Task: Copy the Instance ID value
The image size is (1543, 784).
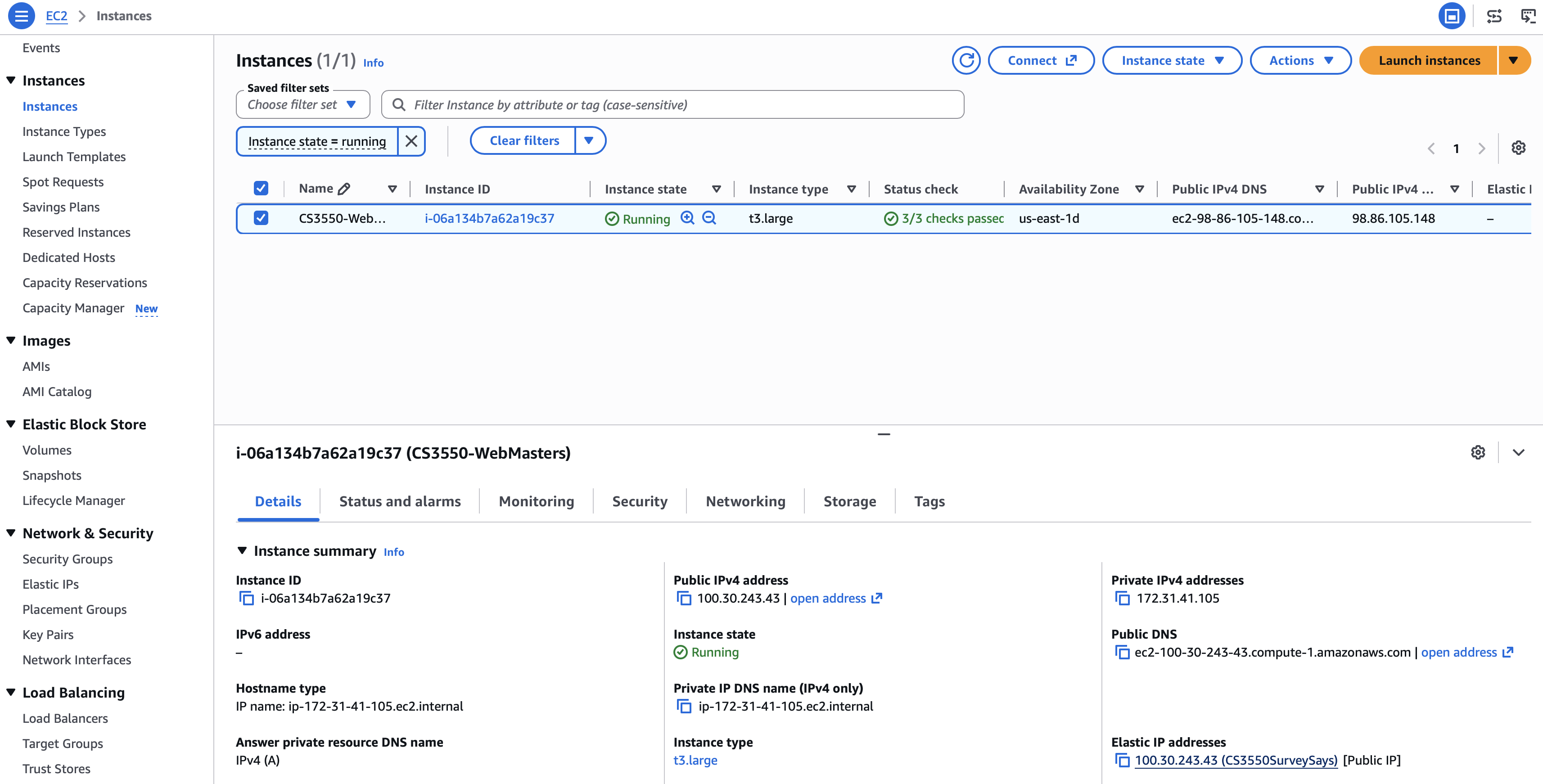Action: 246,598
